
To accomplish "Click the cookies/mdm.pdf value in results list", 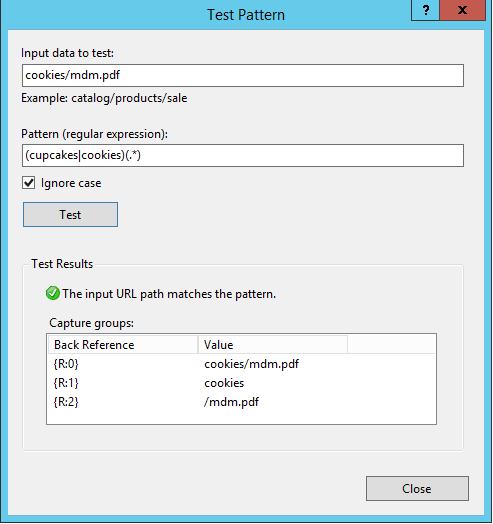I will [251, 364].
